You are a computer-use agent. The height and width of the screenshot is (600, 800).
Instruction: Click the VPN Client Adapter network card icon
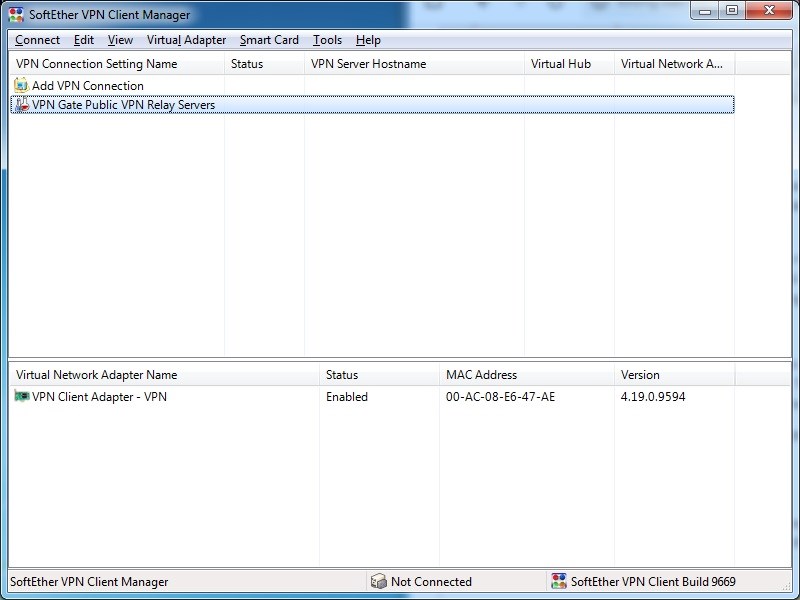pos(21,397)
